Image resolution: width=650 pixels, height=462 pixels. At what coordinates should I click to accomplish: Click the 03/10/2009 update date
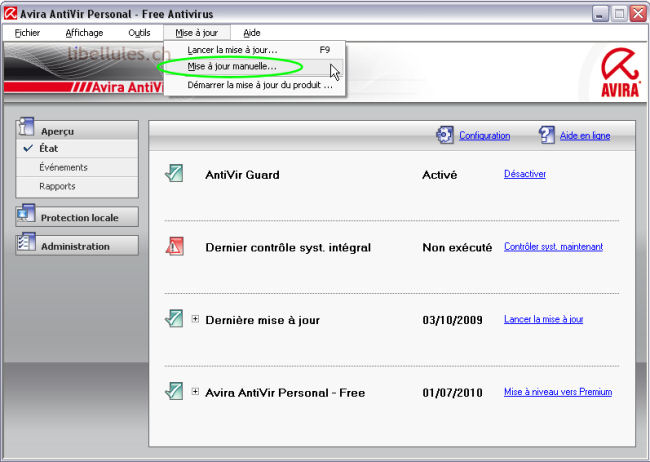(x=452, y=320)
